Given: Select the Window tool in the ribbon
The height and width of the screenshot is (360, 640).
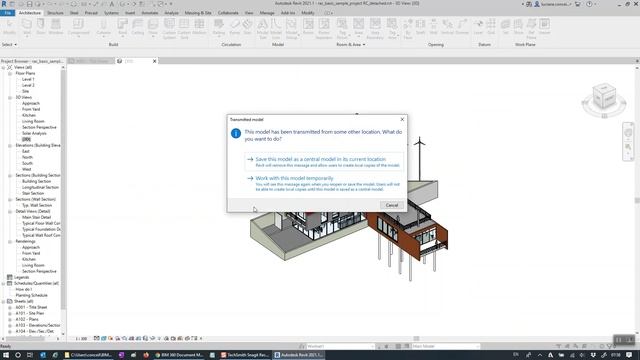Looking at the screenshot, I should [56, 27].
